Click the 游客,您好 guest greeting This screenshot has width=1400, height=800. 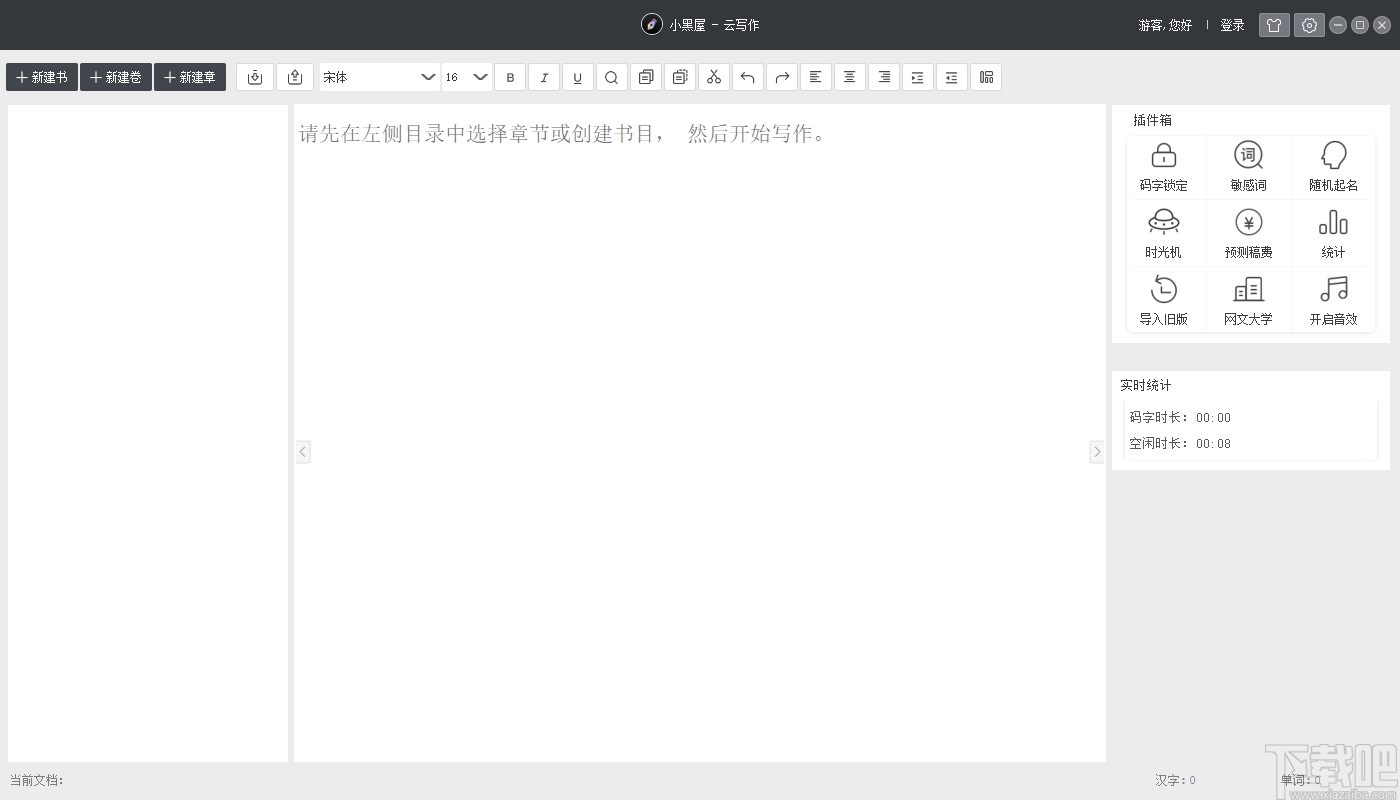click(1165, 25)
